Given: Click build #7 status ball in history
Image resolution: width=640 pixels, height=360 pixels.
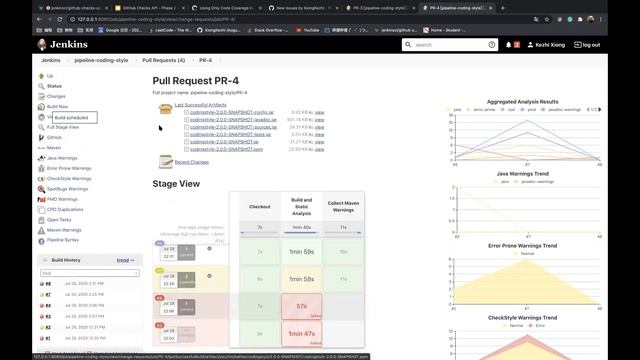Looking at the screenshot, I should click(x=42, y=295).
